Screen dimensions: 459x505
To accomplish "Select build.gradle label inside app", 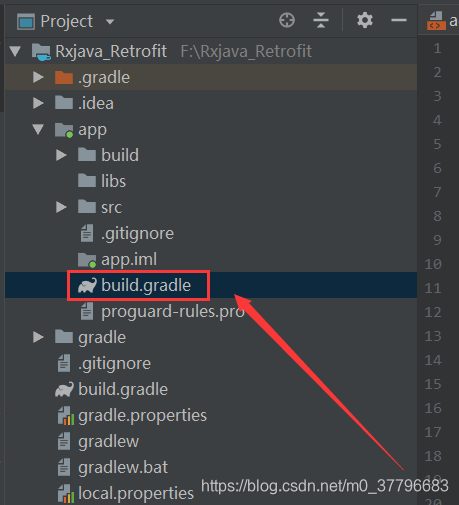I will [x=146, y=286].
